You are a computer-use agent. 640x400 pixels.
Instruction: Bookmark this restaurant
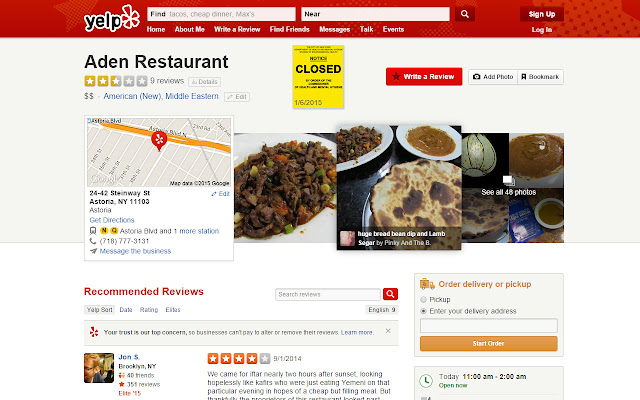pyautogui.click(x=540, y=77)
